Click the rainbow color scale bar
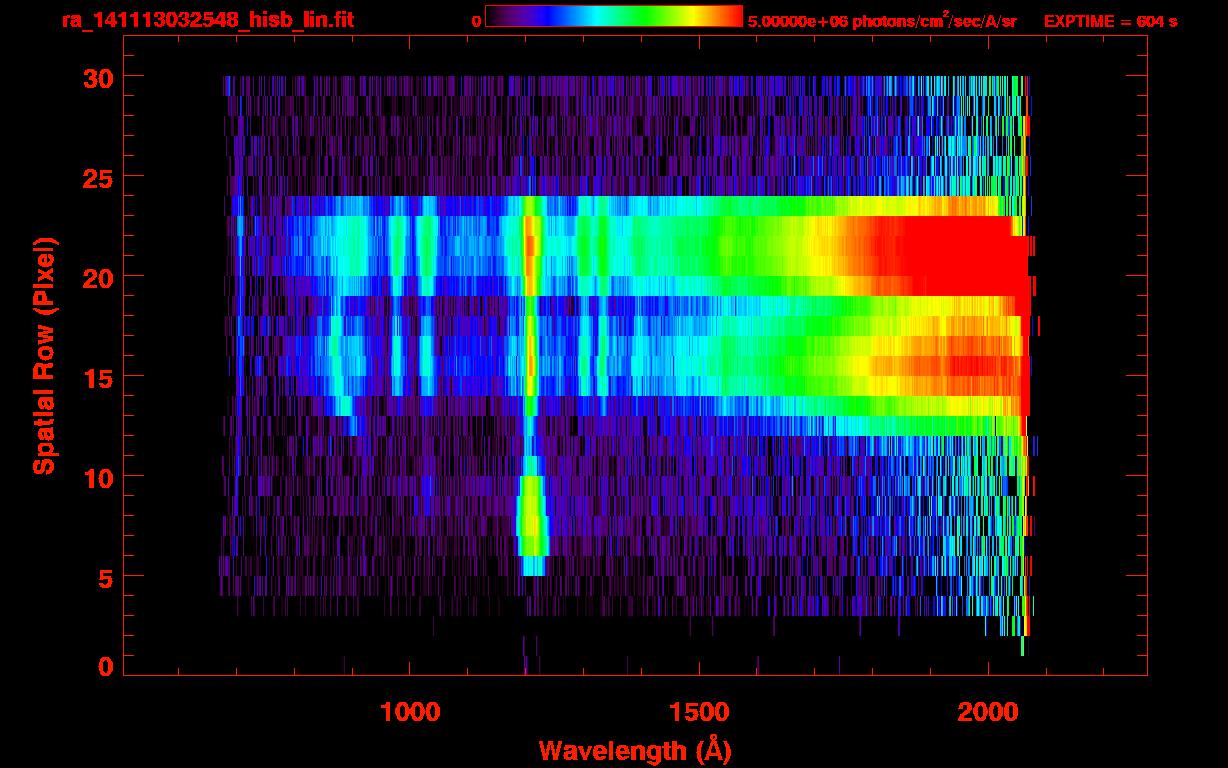 (613, 16)
